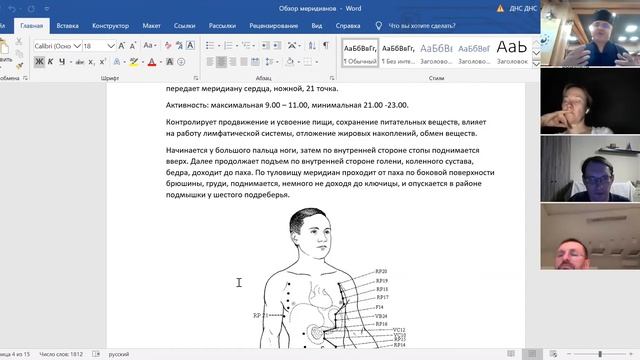Image resolution: width=640 pixels, height=360 pixels.
Task: Align text left
Action: [210, 62]
